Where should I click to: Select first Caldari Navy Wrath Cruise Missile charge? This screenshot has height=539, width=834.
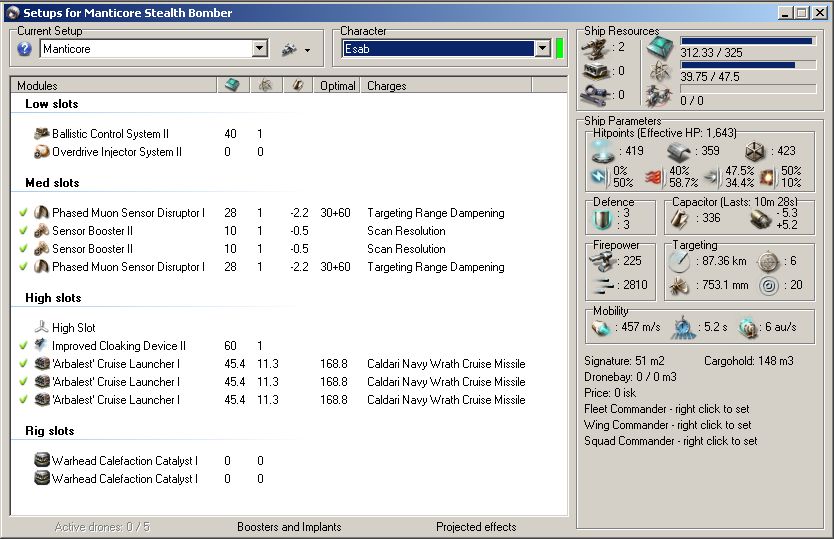pyautogui.click(x=446, y=364)
